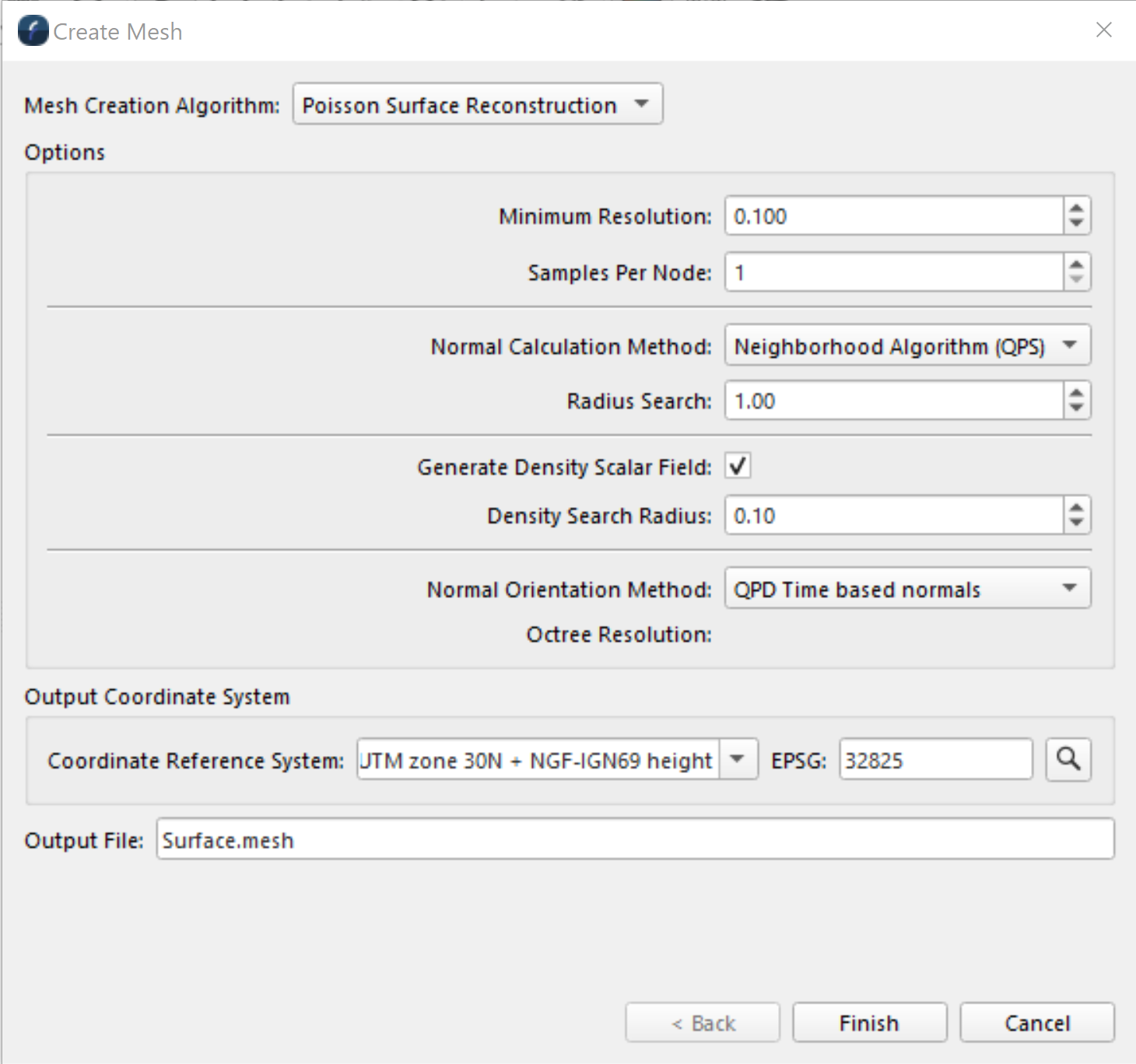
Task: Uncheck Generate Density Scalar Field checkbox
Action: click(738, 467)
